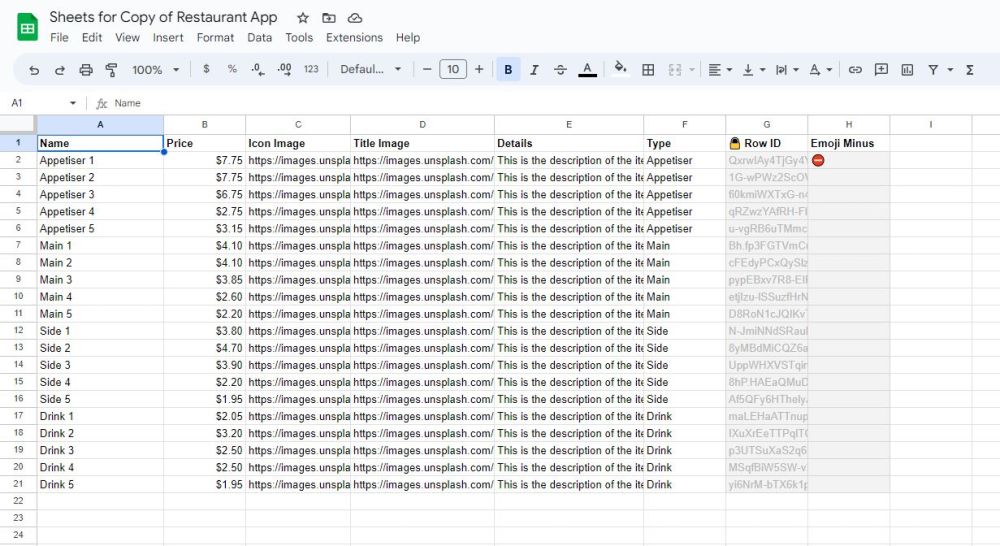Open the View menu

tap(128, 38)
